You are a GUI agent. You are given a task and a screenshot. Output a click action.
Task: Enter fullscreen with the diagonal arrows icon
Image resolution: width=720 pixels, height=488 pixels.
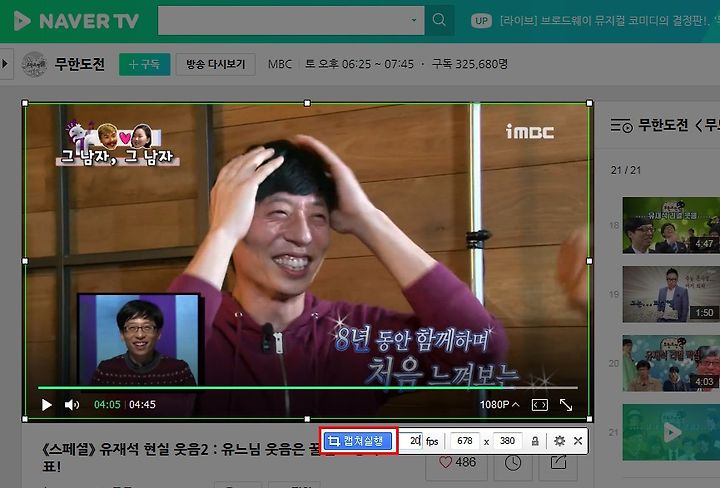[x=566, y=404]
